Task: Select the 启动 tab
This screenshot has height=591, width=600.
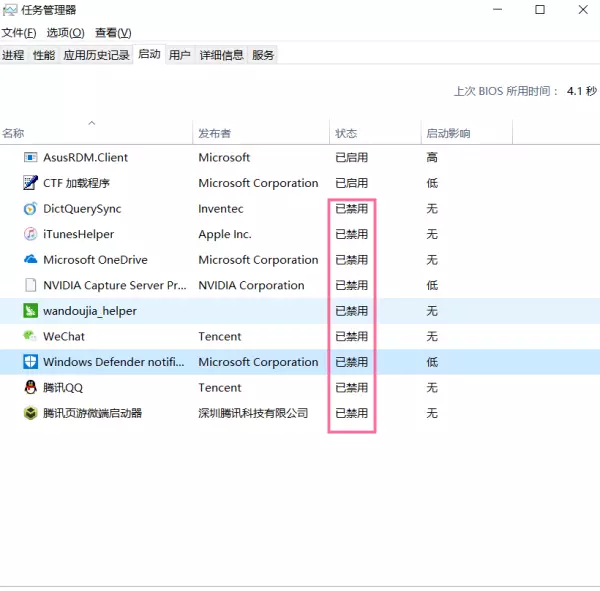Action: click(149, 54)
